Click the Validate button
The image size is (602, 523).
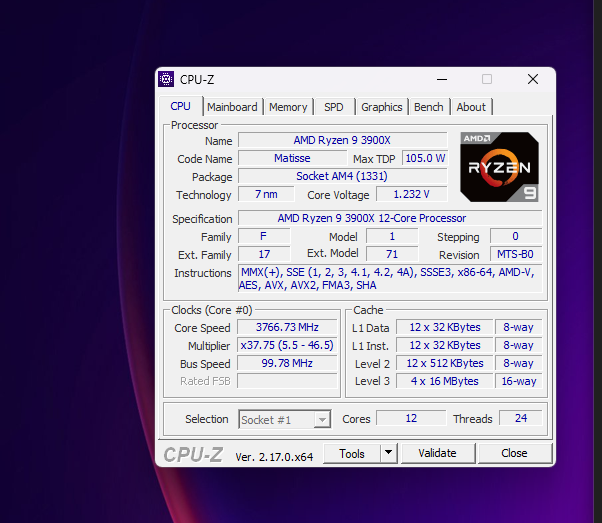(438, 453)
